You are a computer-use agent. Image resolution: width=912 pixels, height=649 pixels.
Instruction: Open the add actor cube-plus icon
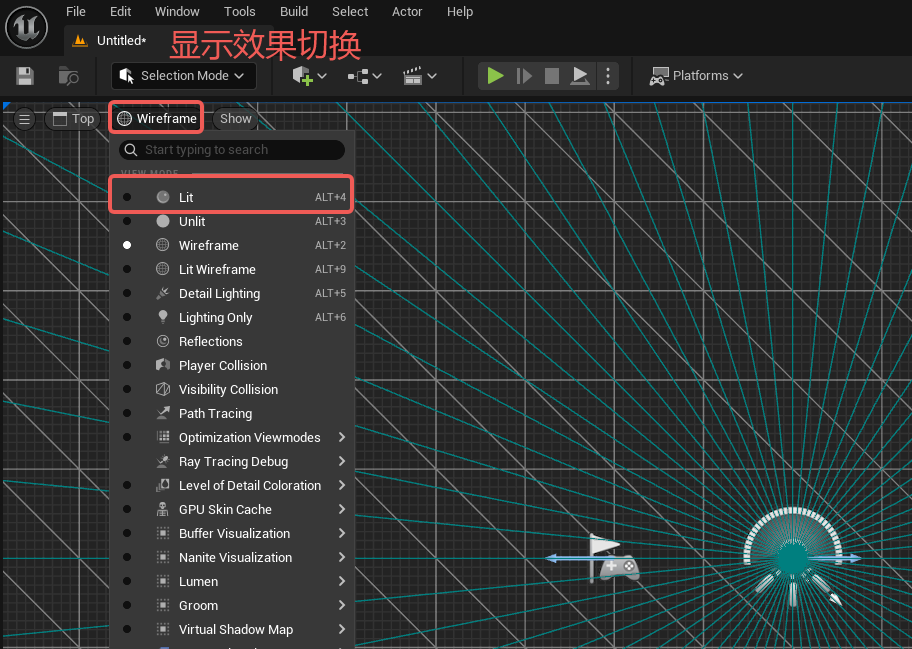click(x=302, y=76)
